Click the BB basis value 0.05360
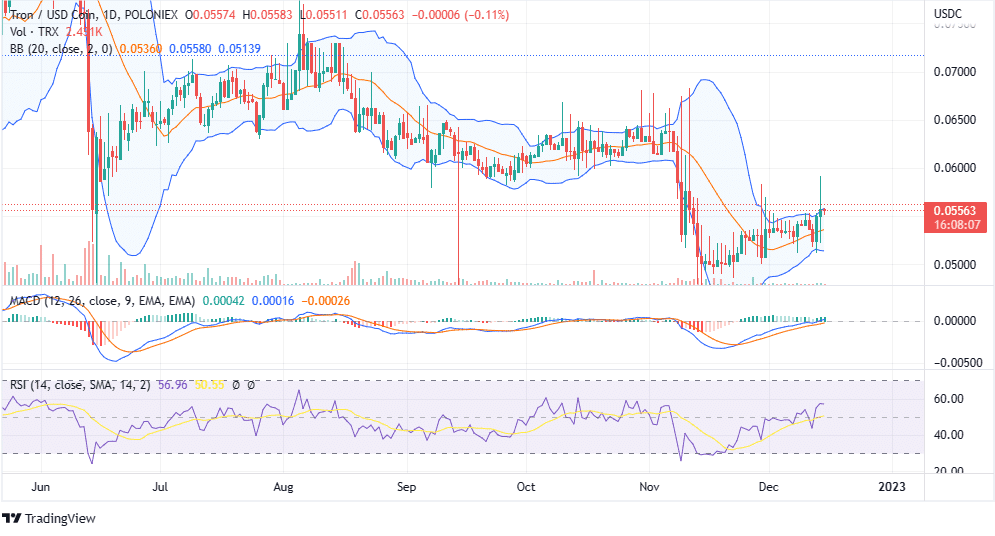This screenshot has width=995, height=536. tap(141, 49)
